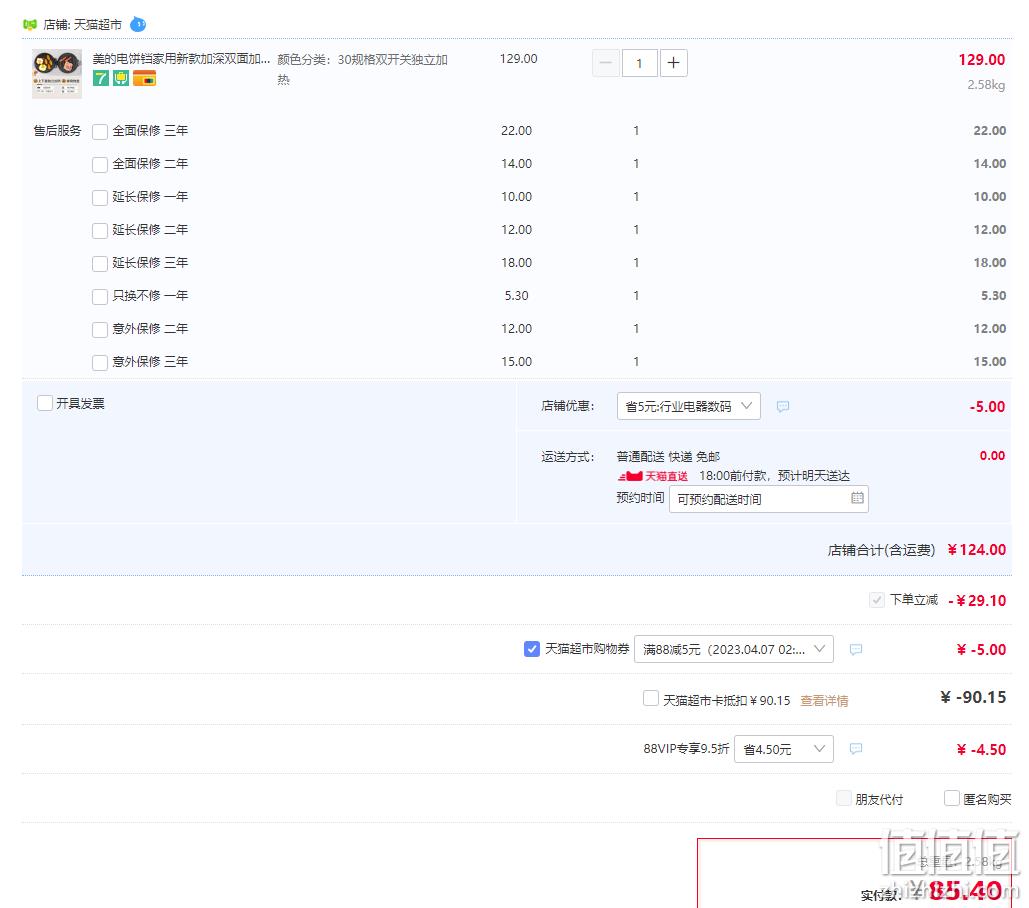
Task: Check 延长保修 二年 service option
Action: click(100, 230)
